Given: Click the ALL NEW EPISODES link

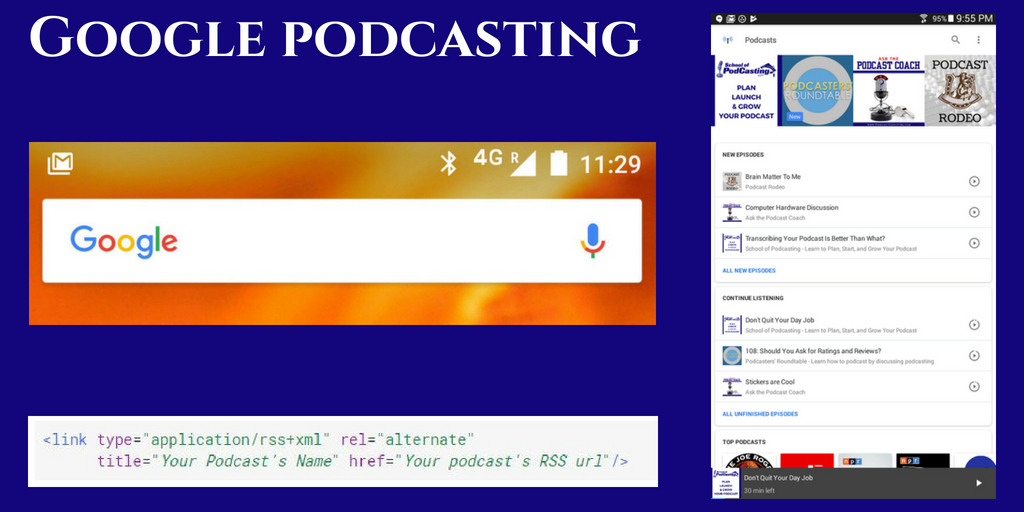Looking at the screenshot, I should (x=749, y=270).
